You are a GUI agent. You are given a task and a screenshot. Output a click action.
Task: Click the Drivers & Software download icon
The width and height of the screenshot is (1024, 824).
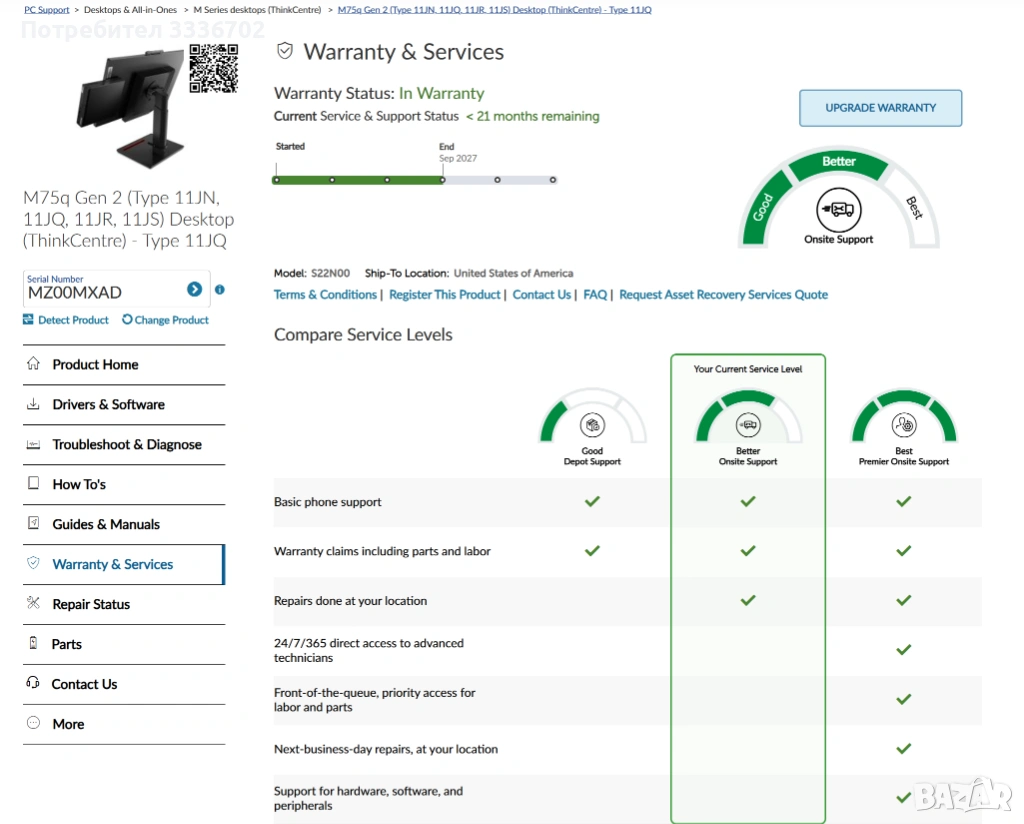33,404
